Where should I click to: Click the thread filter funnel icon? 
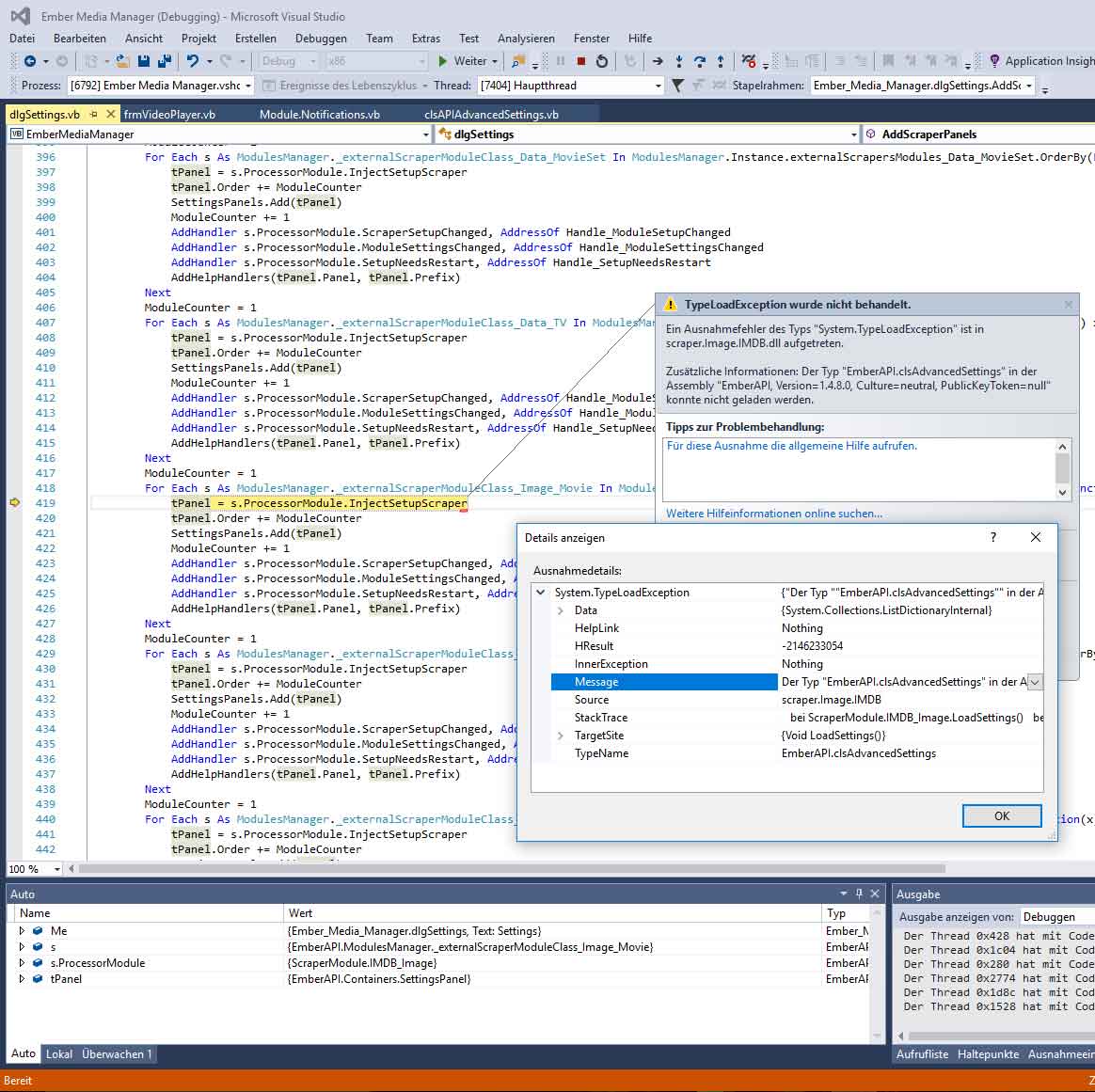click(x=677, y=86)
